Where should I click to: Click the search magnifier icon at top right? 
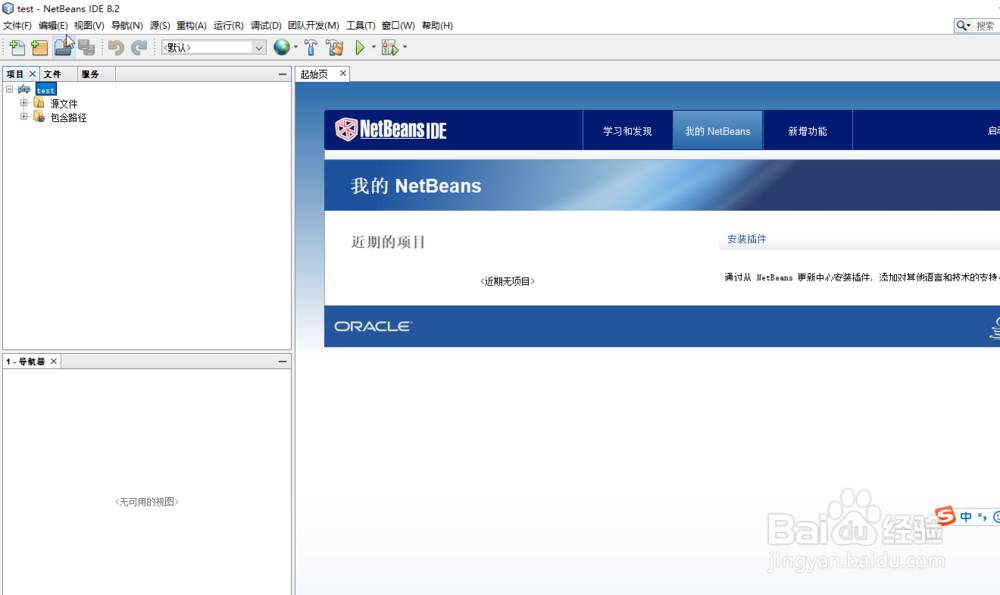[x=961, y=26]
